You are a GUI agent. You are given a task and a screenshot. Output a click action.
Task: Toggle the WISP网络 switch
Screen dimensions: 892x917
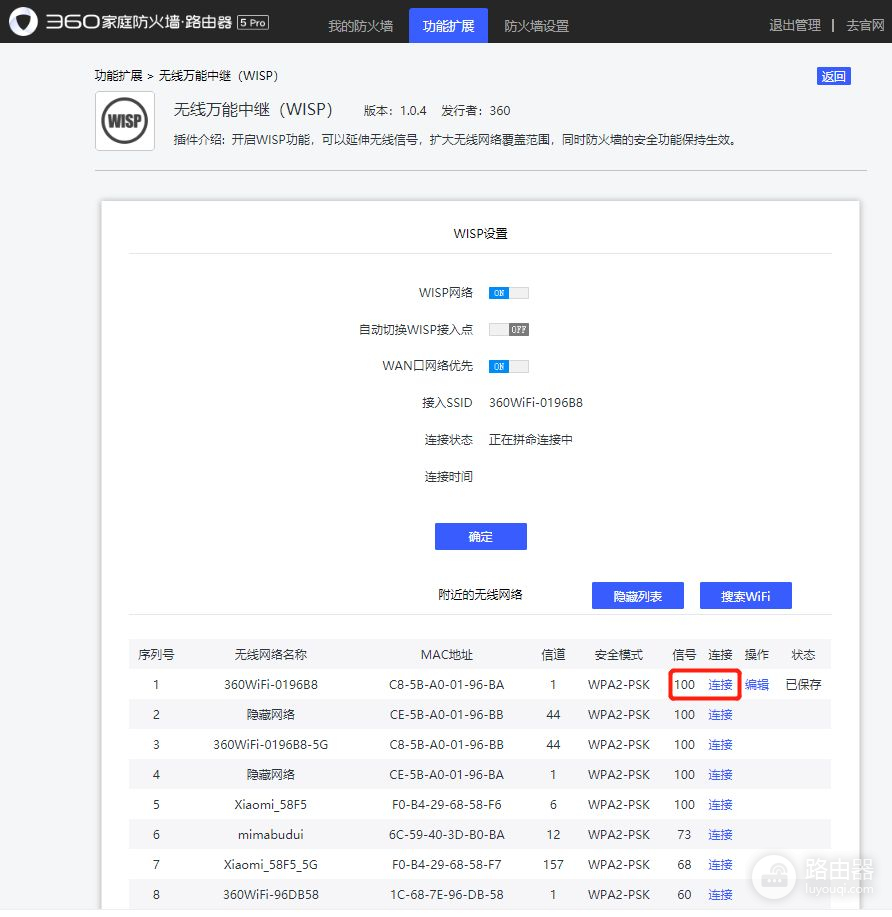pyautogui.click(x=508, y=293)
